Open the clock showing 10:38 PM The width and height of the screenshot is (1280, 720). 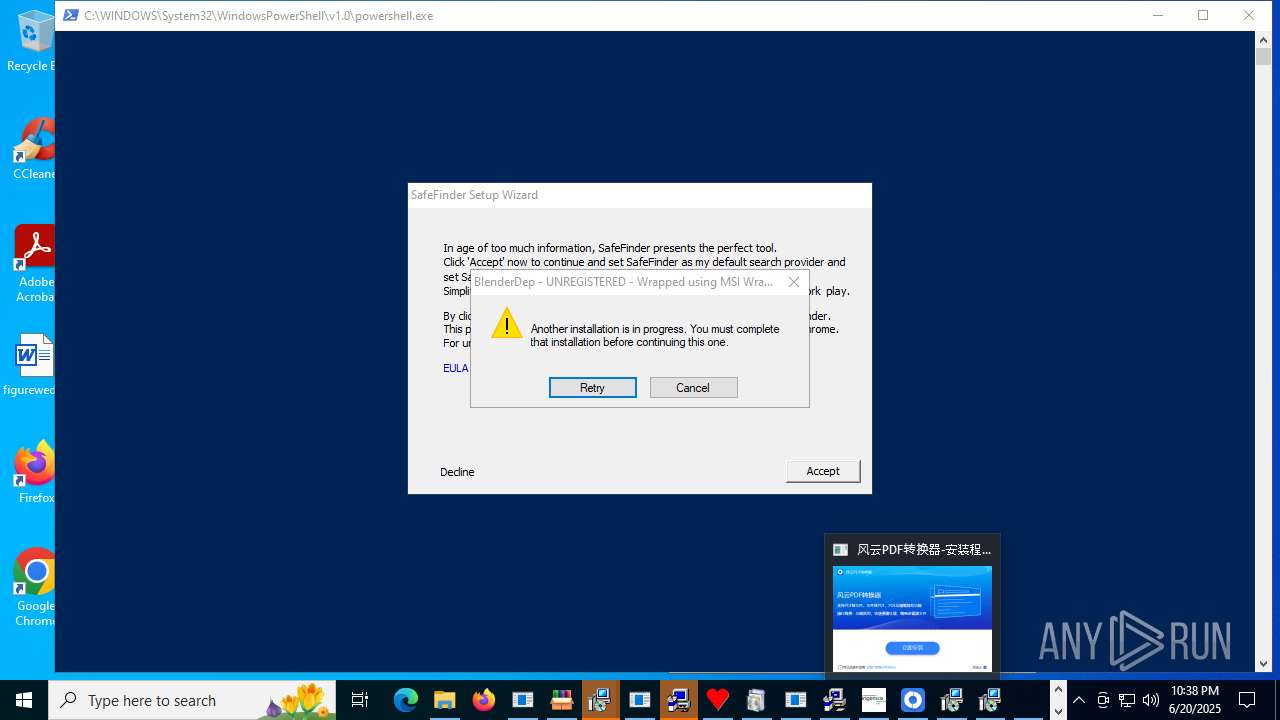(1194, 700)
